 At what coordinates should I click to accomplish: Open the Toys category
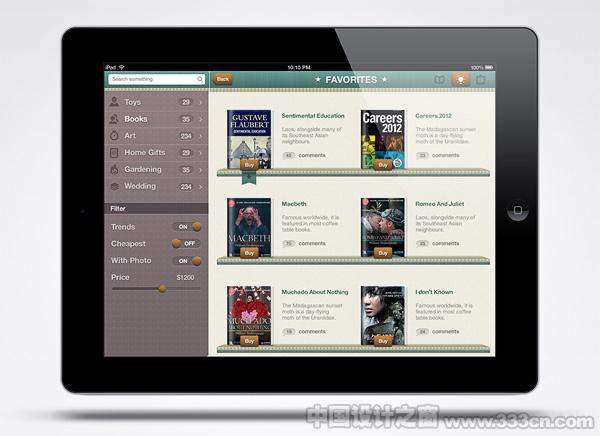[156, 102]
